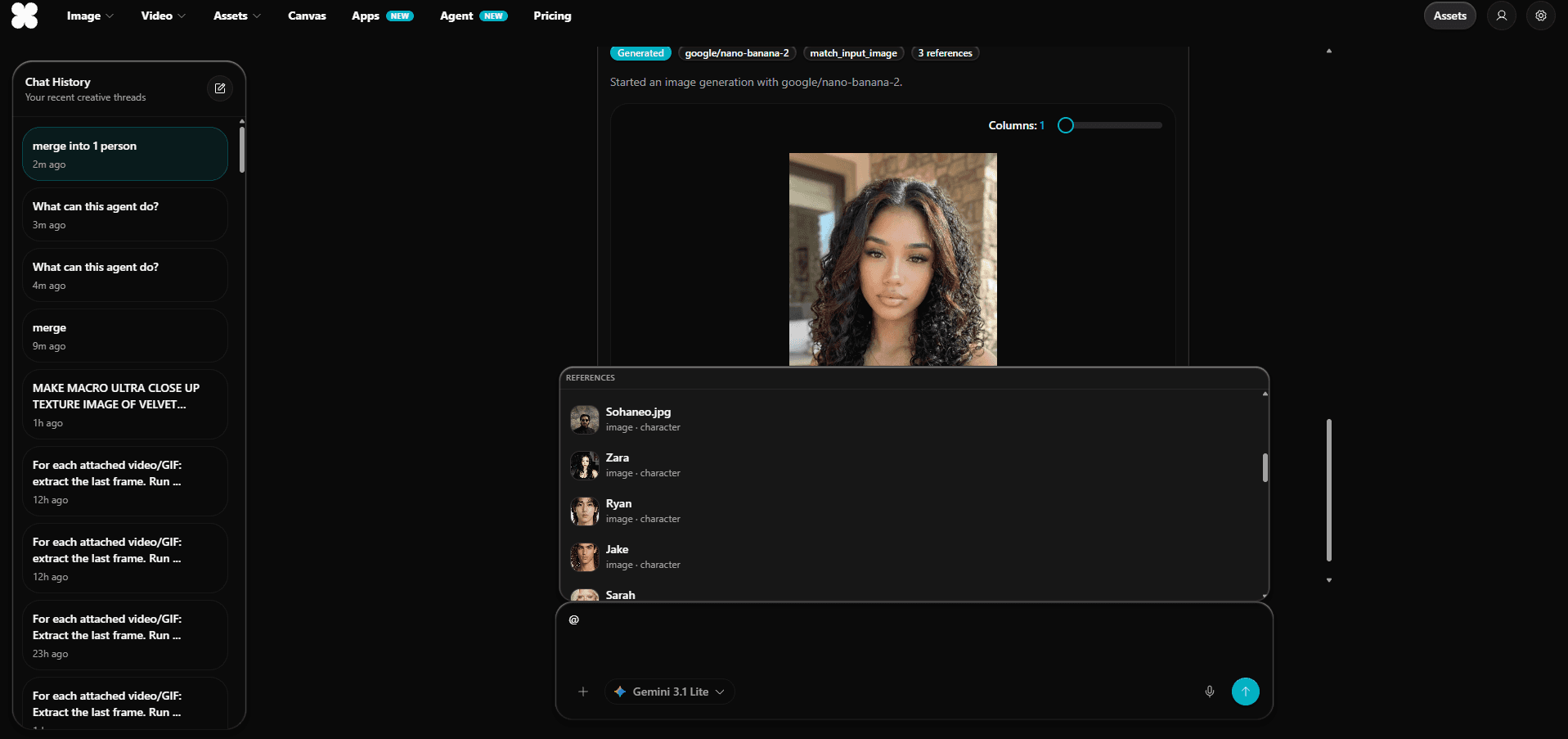This screenshot has width=1568, height=739.
Task: Open the Video menu
Action: (162, 16)
